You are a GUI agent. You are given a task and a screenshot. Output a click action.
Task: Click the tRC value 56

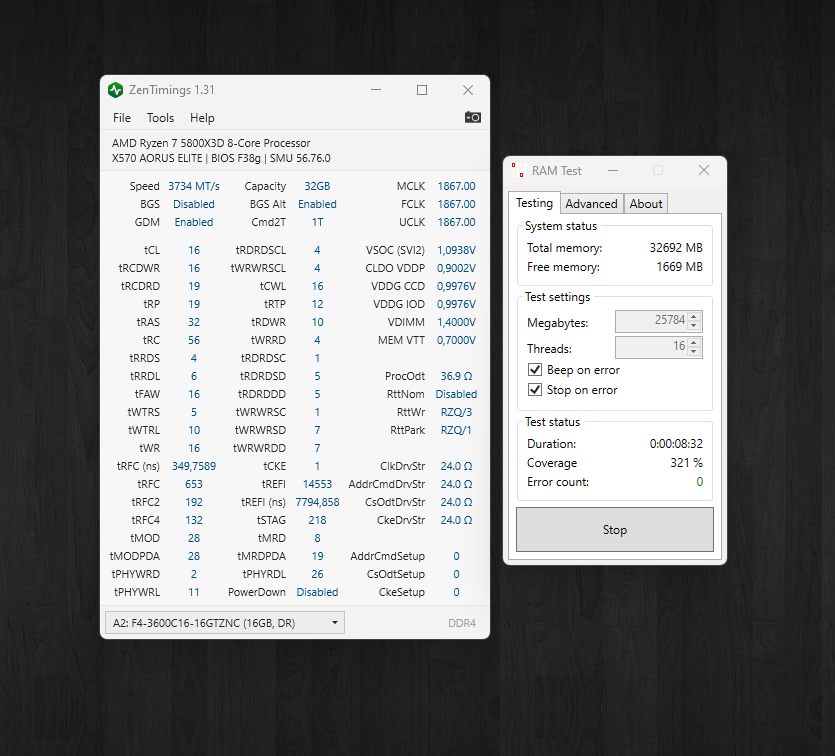194,340
